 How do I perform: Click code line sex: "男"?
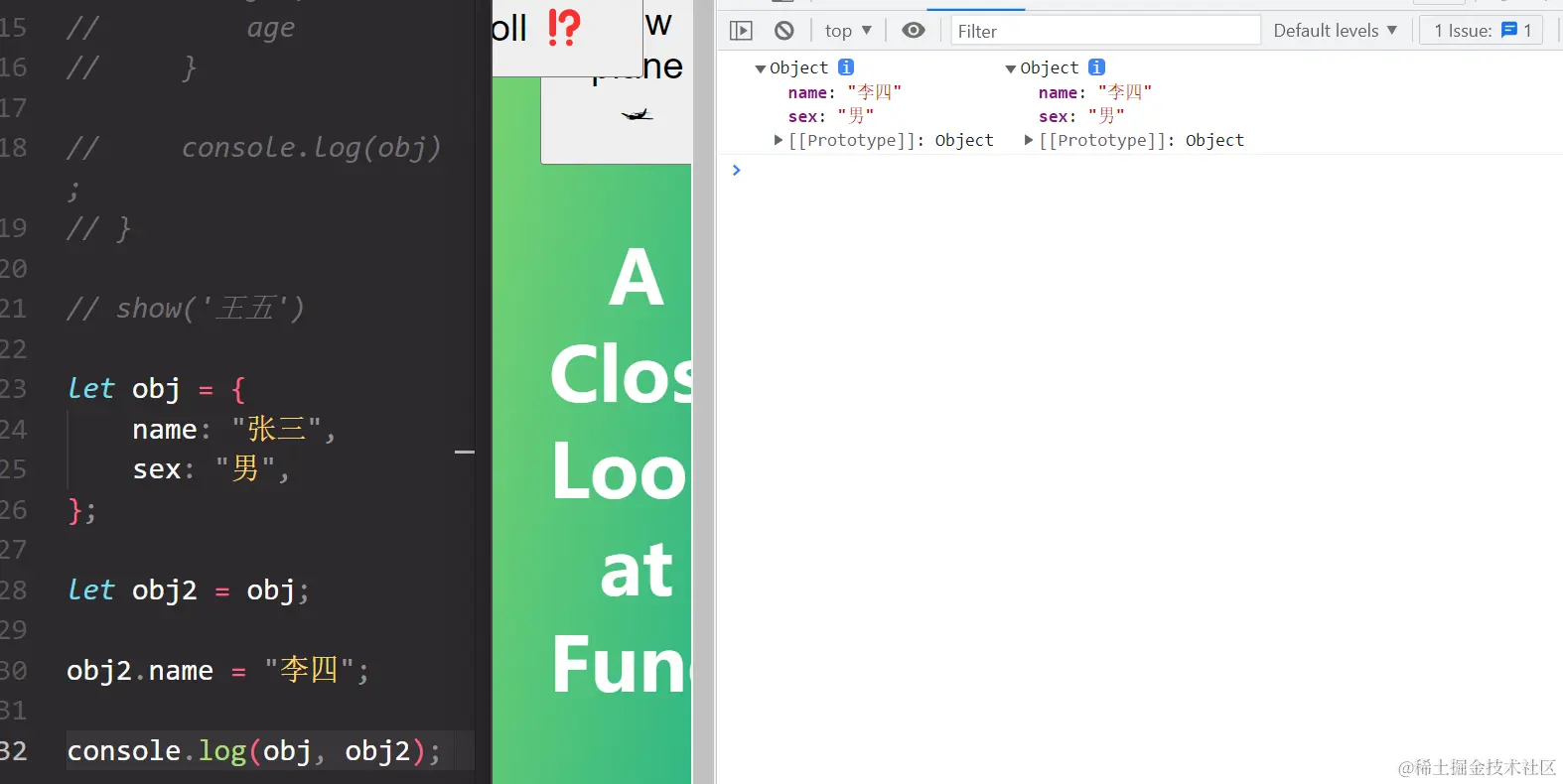pyautogui.click(x=211, y=469)
